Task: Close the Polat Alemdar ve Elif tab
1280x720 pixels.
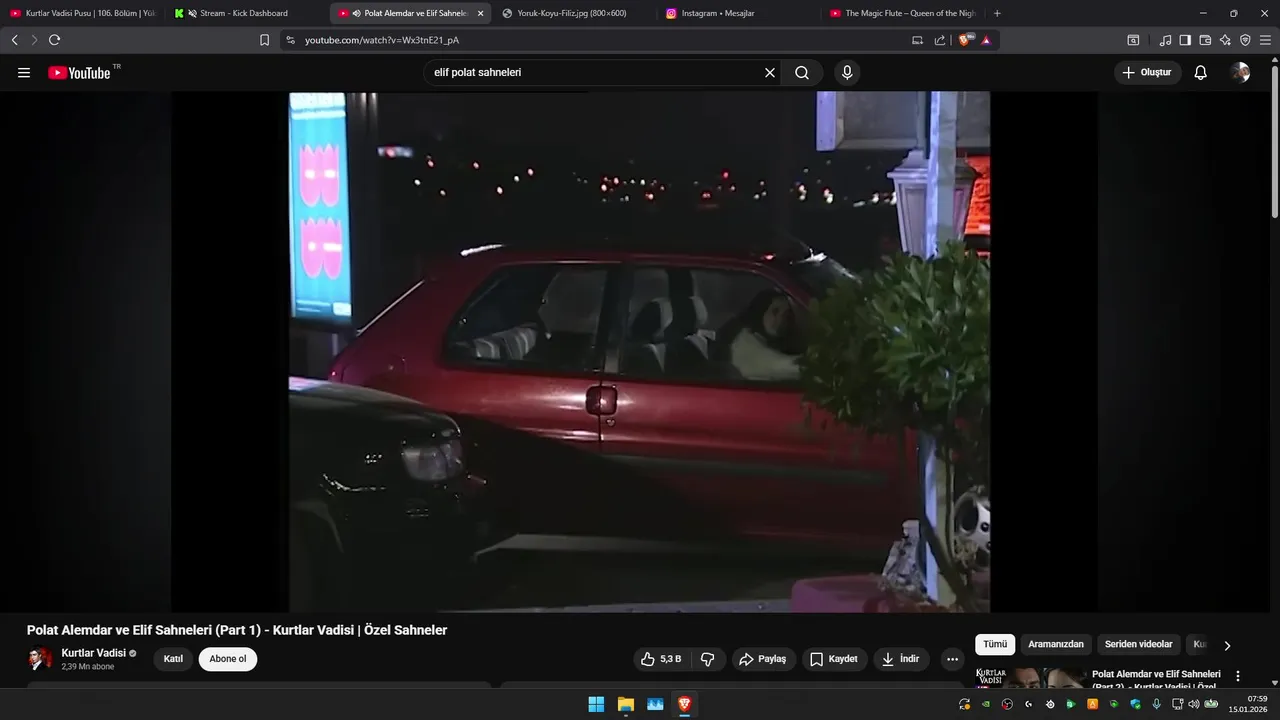Action: [480, 13]
